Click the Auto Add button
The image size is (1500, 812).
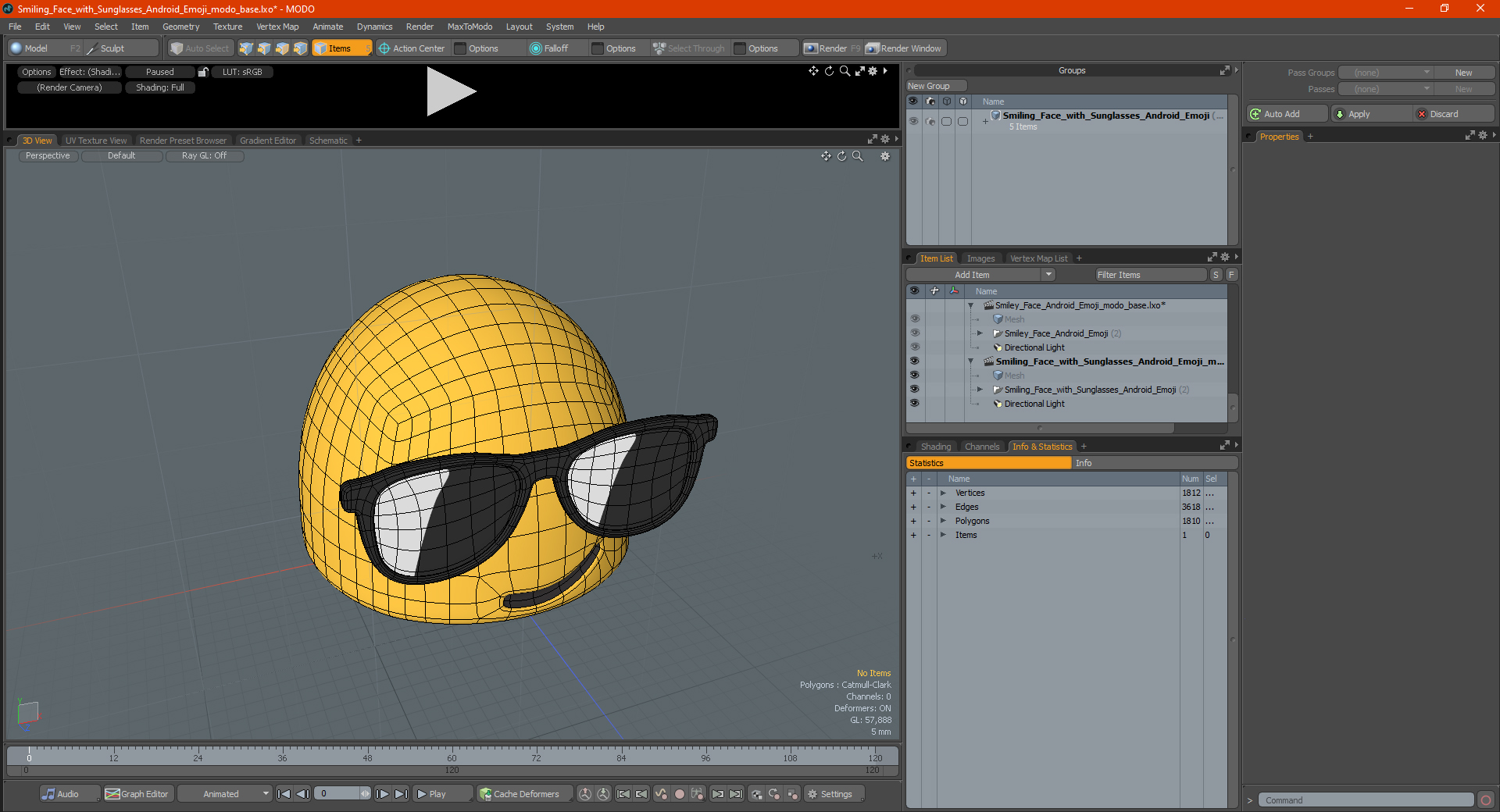1287,114
